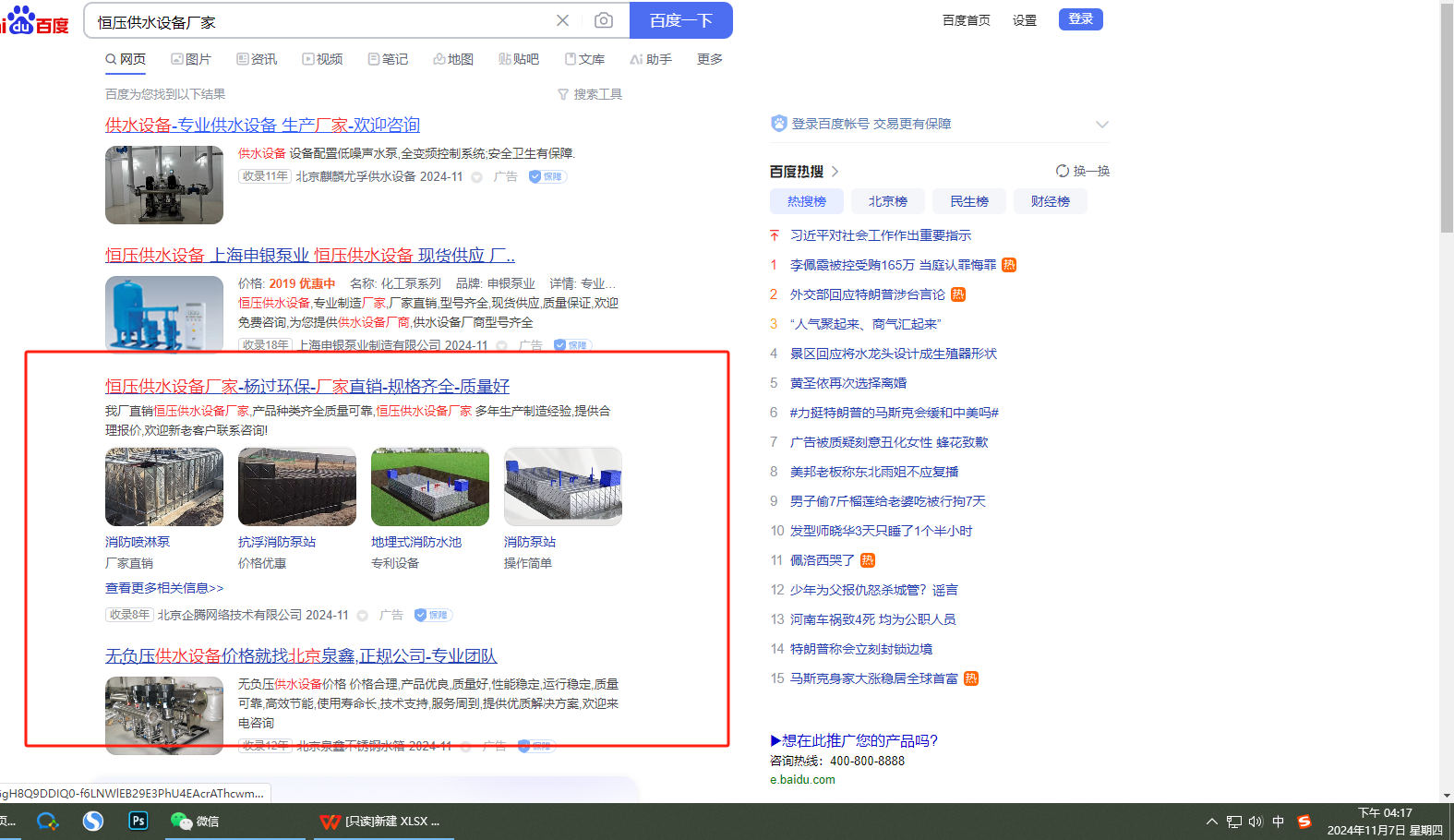Refresh hot list with 换一换

[x=1082, y=171]
